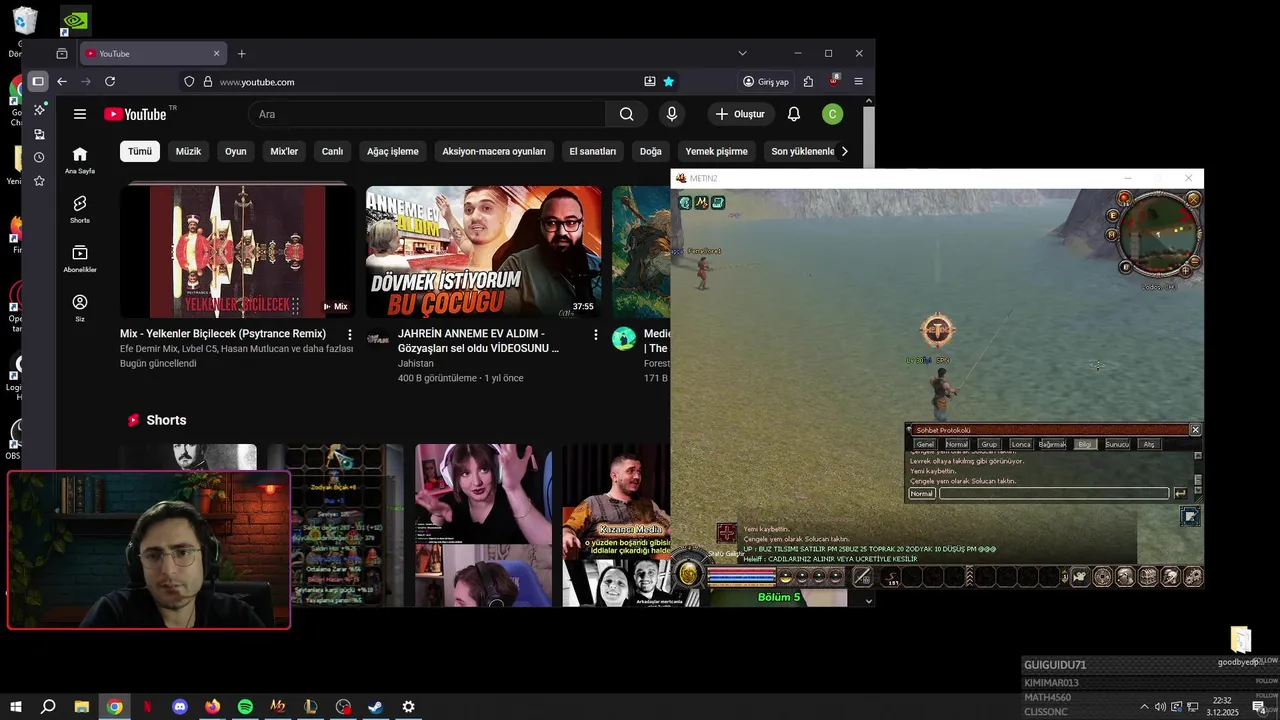Screen dimensions: 1280x720
Task: Zoom out the Metin2 minimap
Action: [1195, 262]
